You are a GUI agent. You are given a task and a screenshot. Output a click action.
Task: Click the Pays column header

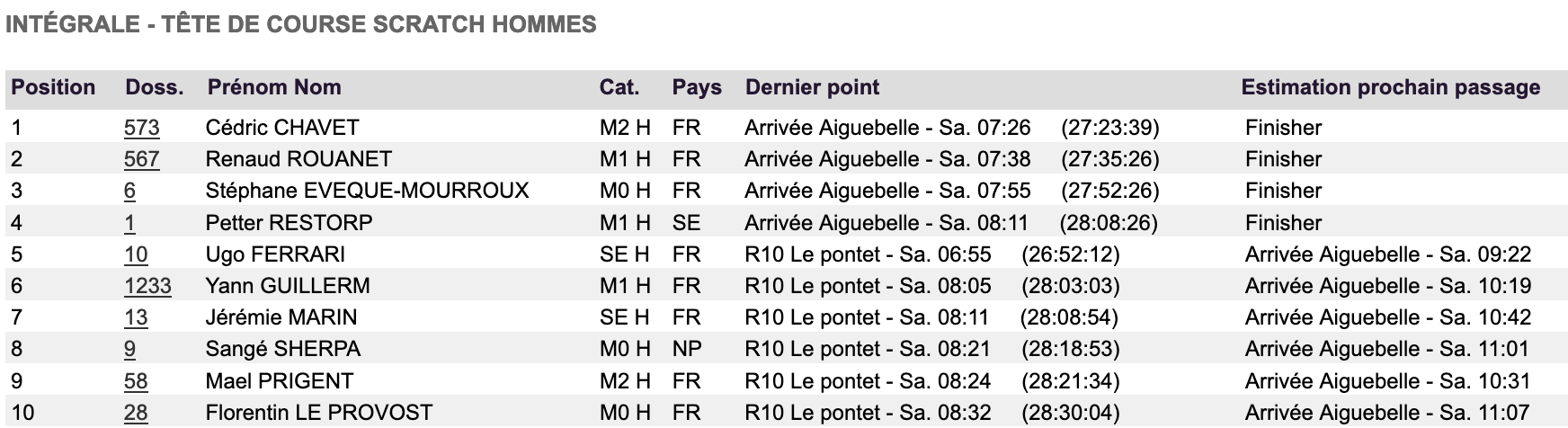[x=697, y=87]
